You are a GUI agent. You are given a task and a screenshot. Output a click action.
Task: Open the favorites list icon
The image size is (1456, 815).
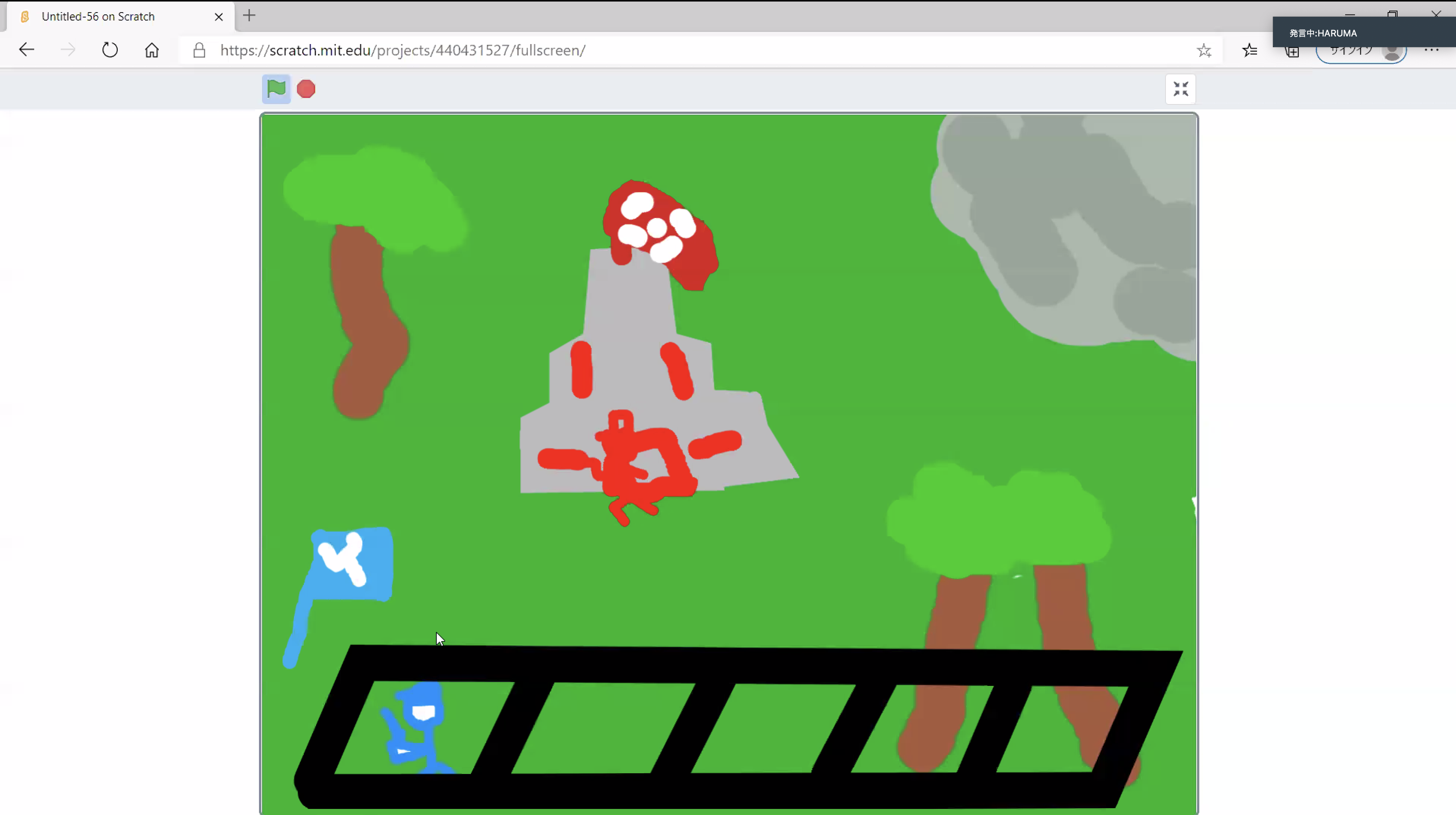coord(1249,50)
